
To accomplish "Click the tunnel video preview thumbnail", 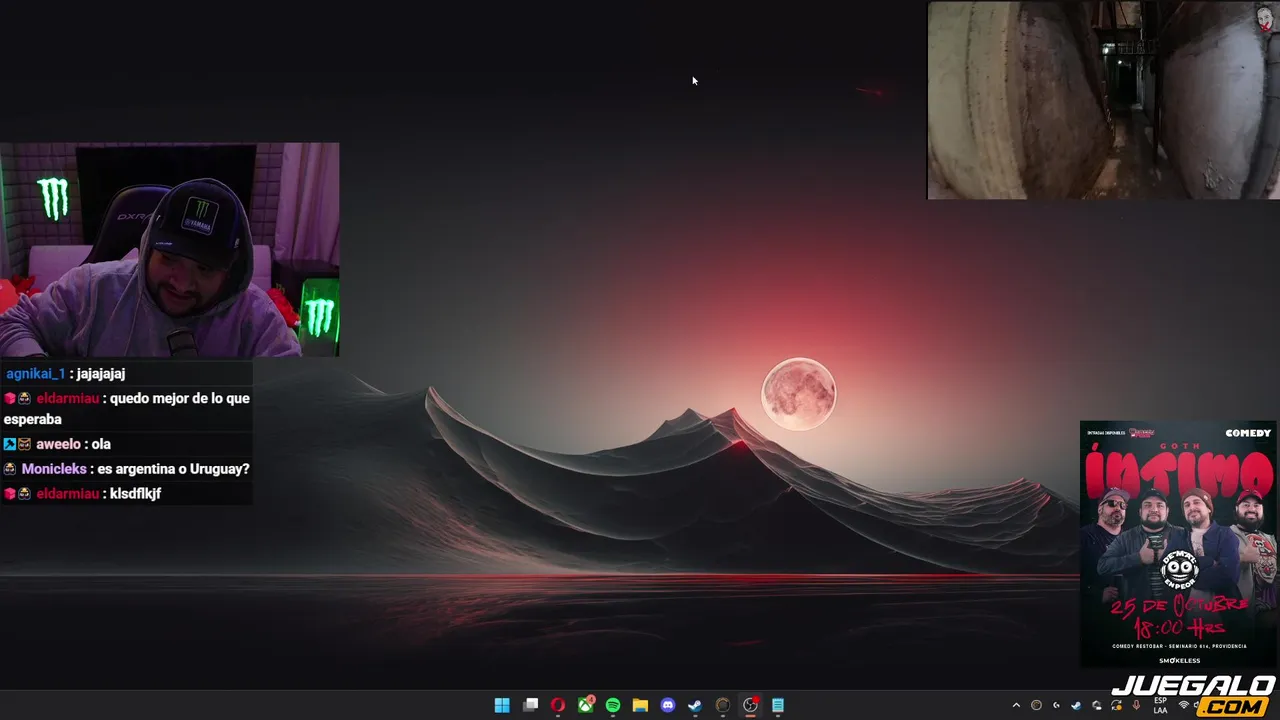I will tap(1103, 100).
